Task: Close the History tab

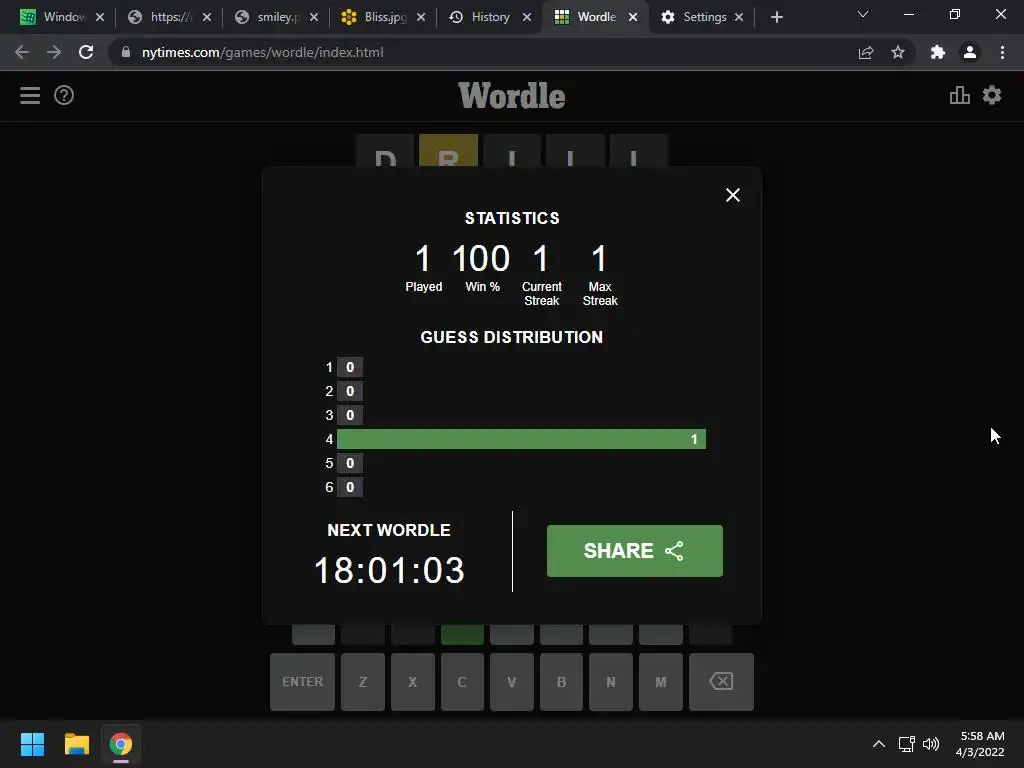Action: pyautogui.click(x=527, y=17)
